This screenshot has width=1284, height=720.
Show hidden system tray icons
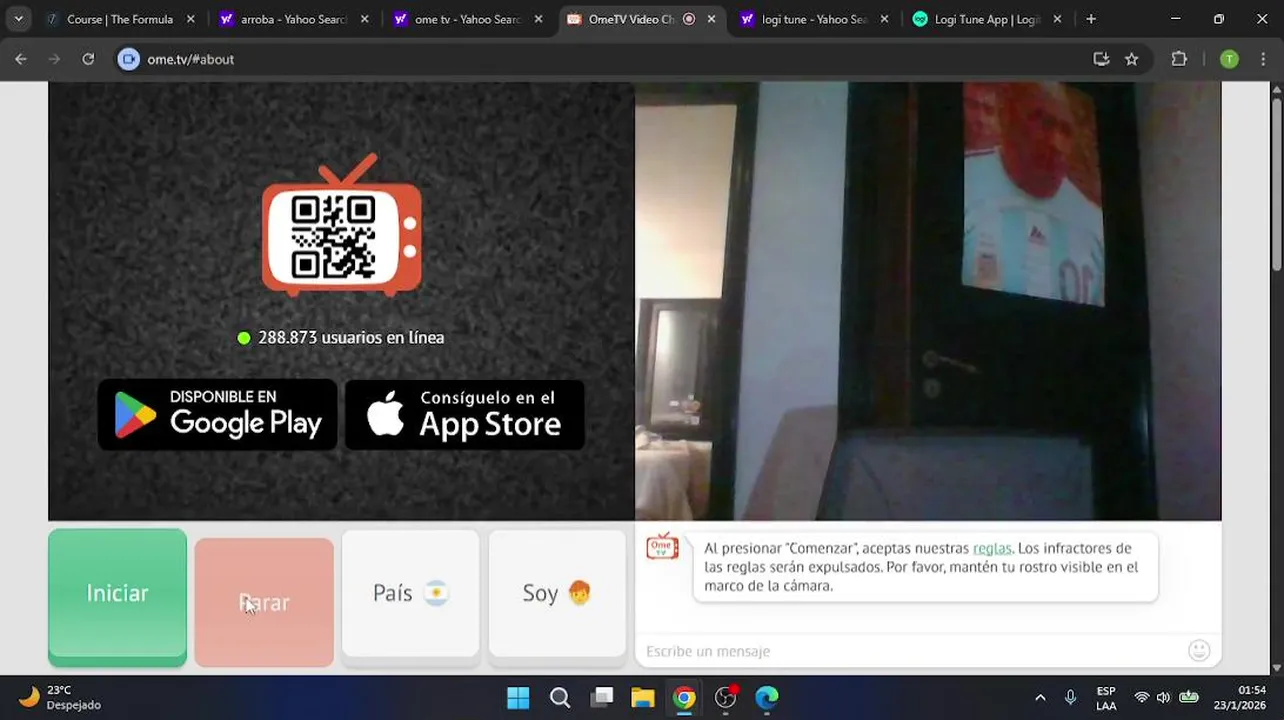pos(1040,697)
